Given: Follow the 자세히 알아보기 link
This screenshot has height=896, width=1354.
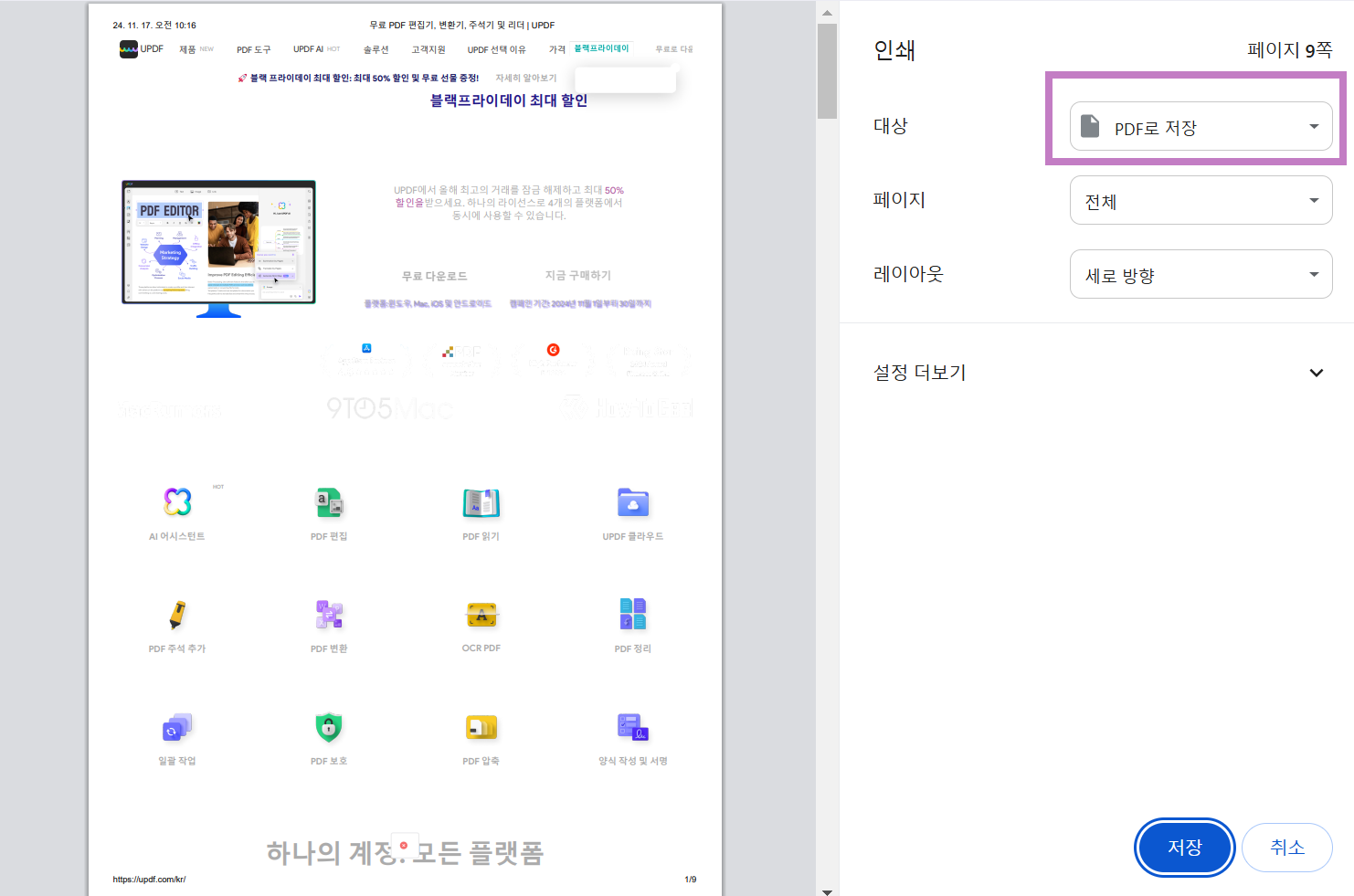Looking at the screenshot, I should (524, 78).
